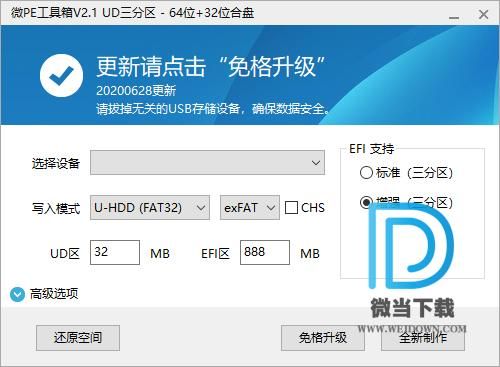Click the 选择设备 label
500x367 pixels.
[x=56, y=163]
